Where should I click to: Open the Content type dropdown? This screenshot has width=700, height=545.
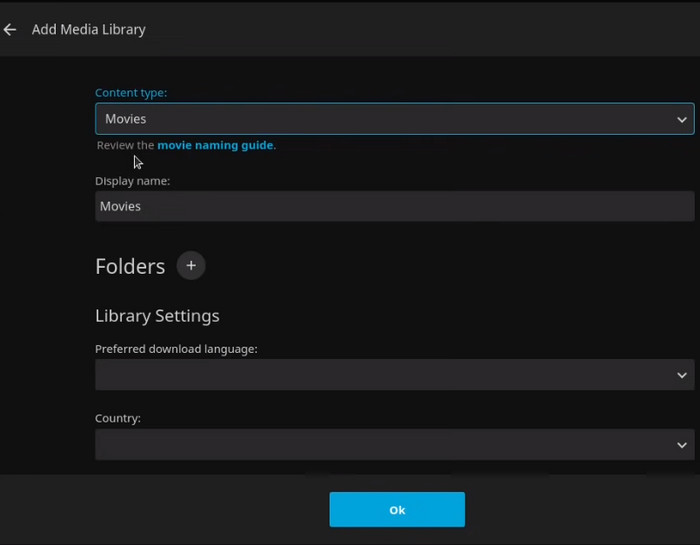click(395, 119)
